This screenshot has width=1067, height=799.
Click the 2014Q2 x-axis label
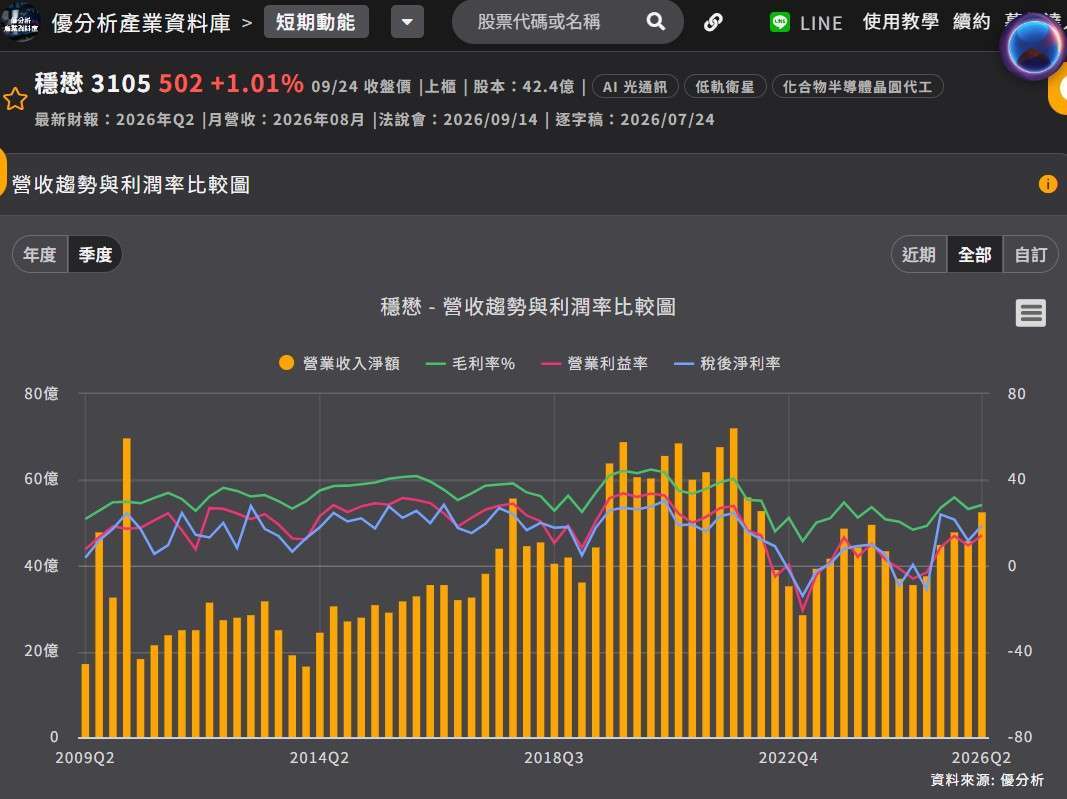pos(319,758)
